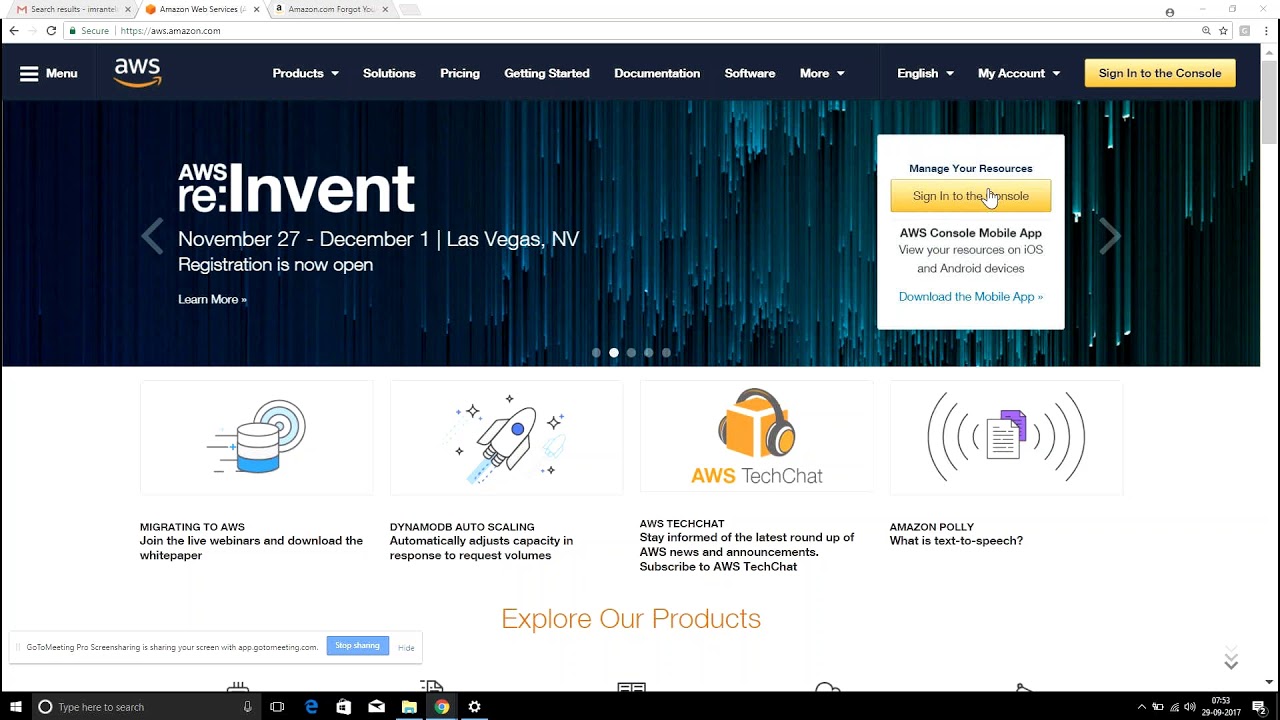Select the third carousel dot indicator
The width and height of the screenshot is (1280, 720).
pos(631,353)
